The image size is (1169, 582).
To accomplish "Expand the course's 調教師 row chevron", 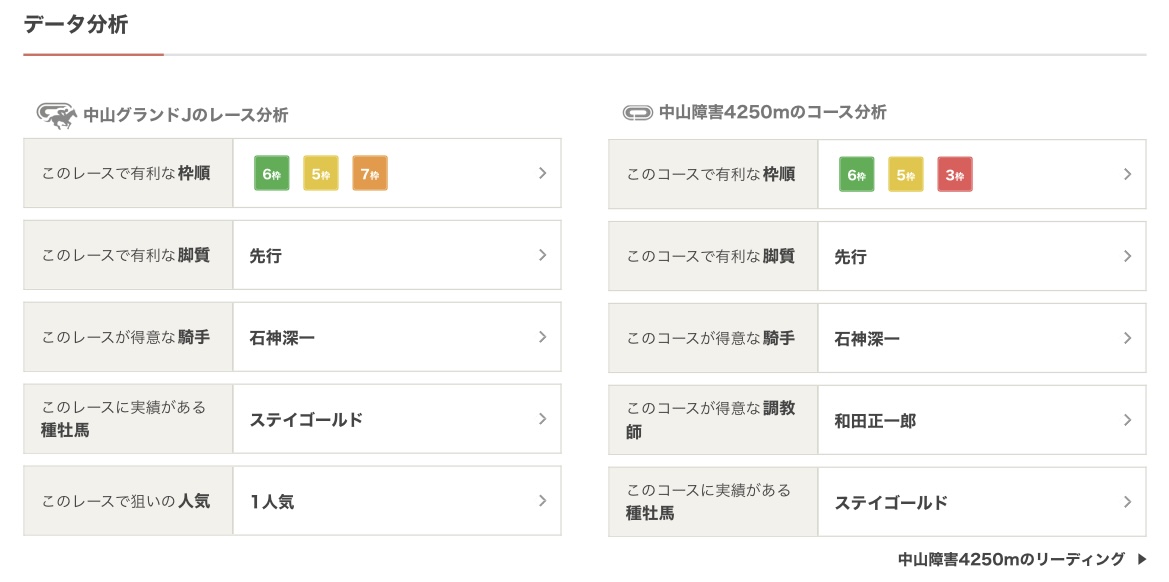I will [x=1127, y=420].
